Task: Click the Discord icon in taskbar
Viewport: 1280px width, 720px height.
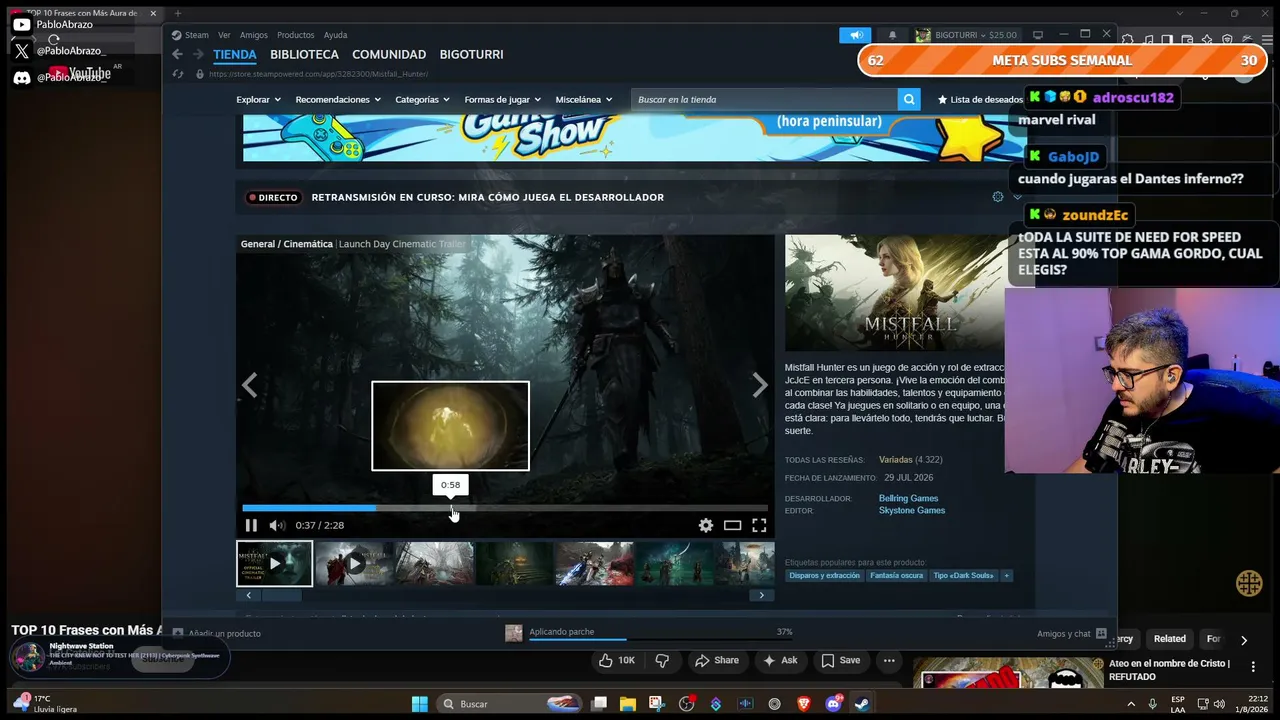Action: pyautogui.click(x=833, y=704)
